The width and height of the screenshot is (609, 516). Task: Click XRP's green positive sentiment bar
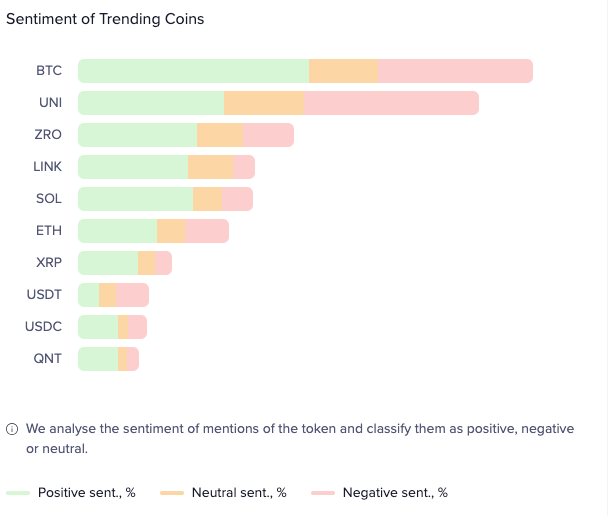107,263
